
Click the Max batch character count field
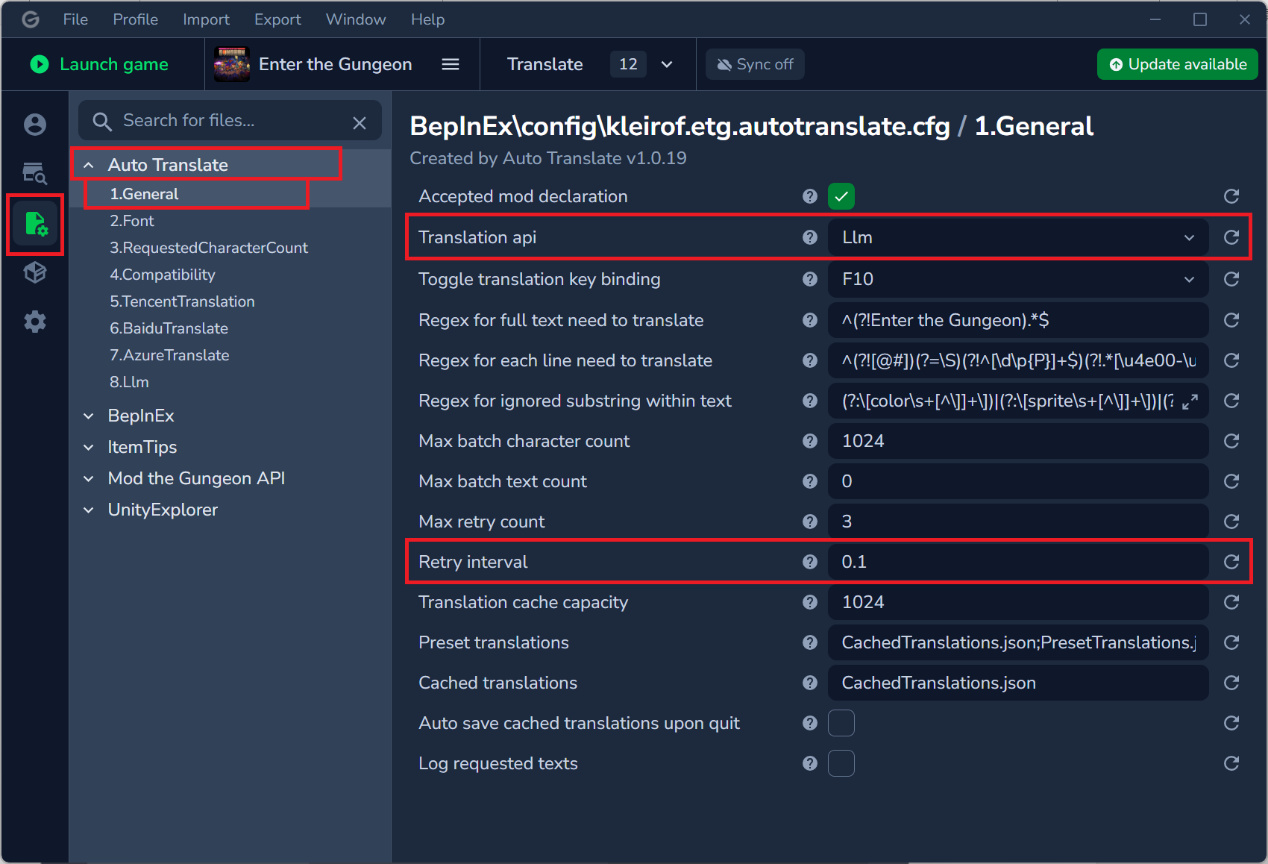pos(1017,441)
